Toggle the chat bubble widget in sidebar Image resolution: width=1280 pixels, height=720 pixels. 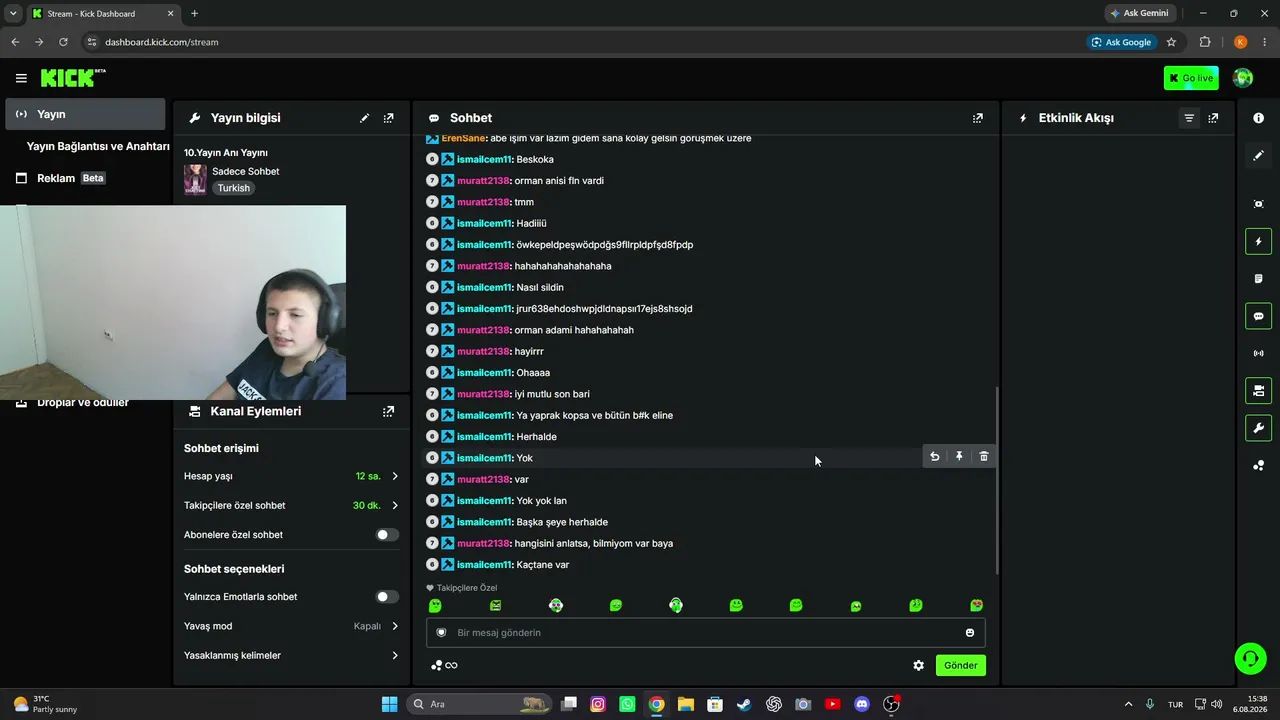(x=1258, y=316)
